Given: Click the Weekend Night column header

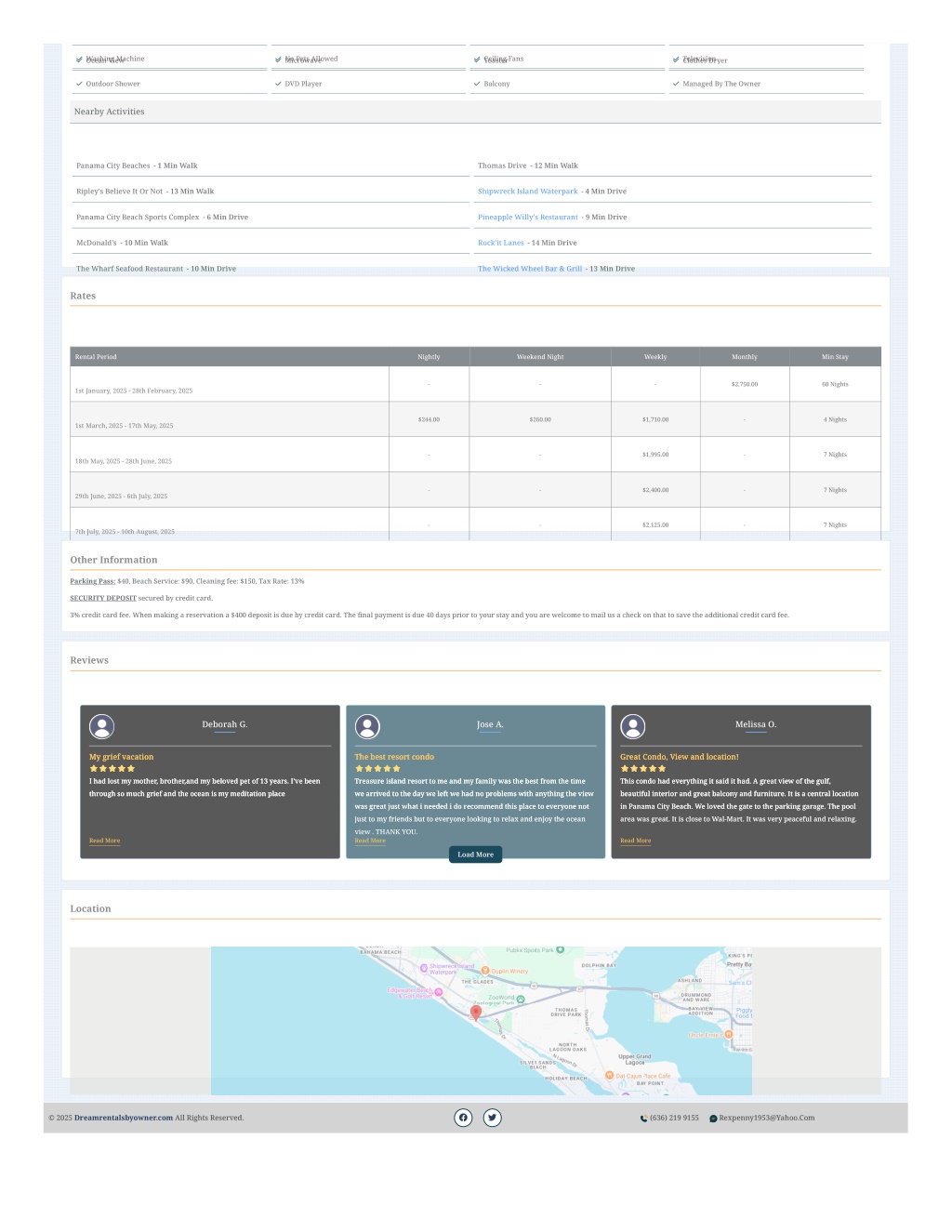Looking at the screenshot, I should pos(540,357).
